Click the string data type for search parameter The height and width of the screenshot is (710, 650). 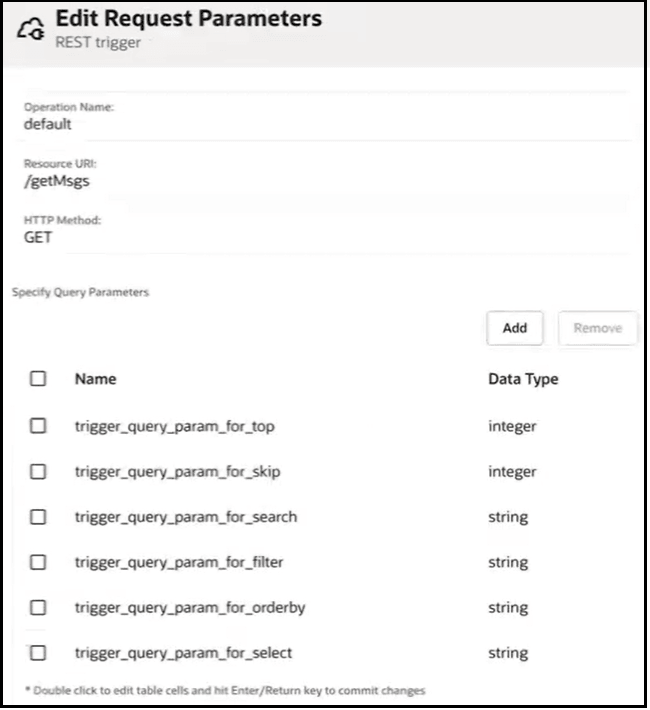pyautogui.click(x=508, y=517)
